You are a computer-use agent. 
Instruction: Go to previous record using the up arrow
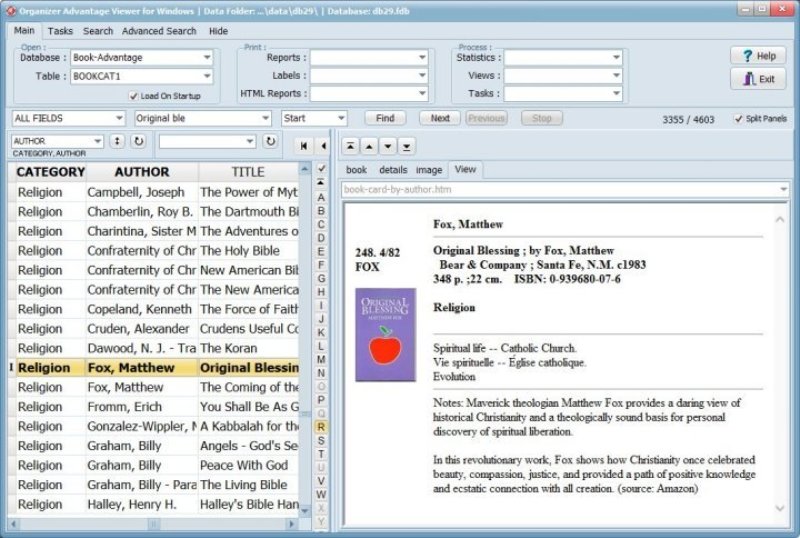click(369, 146)
